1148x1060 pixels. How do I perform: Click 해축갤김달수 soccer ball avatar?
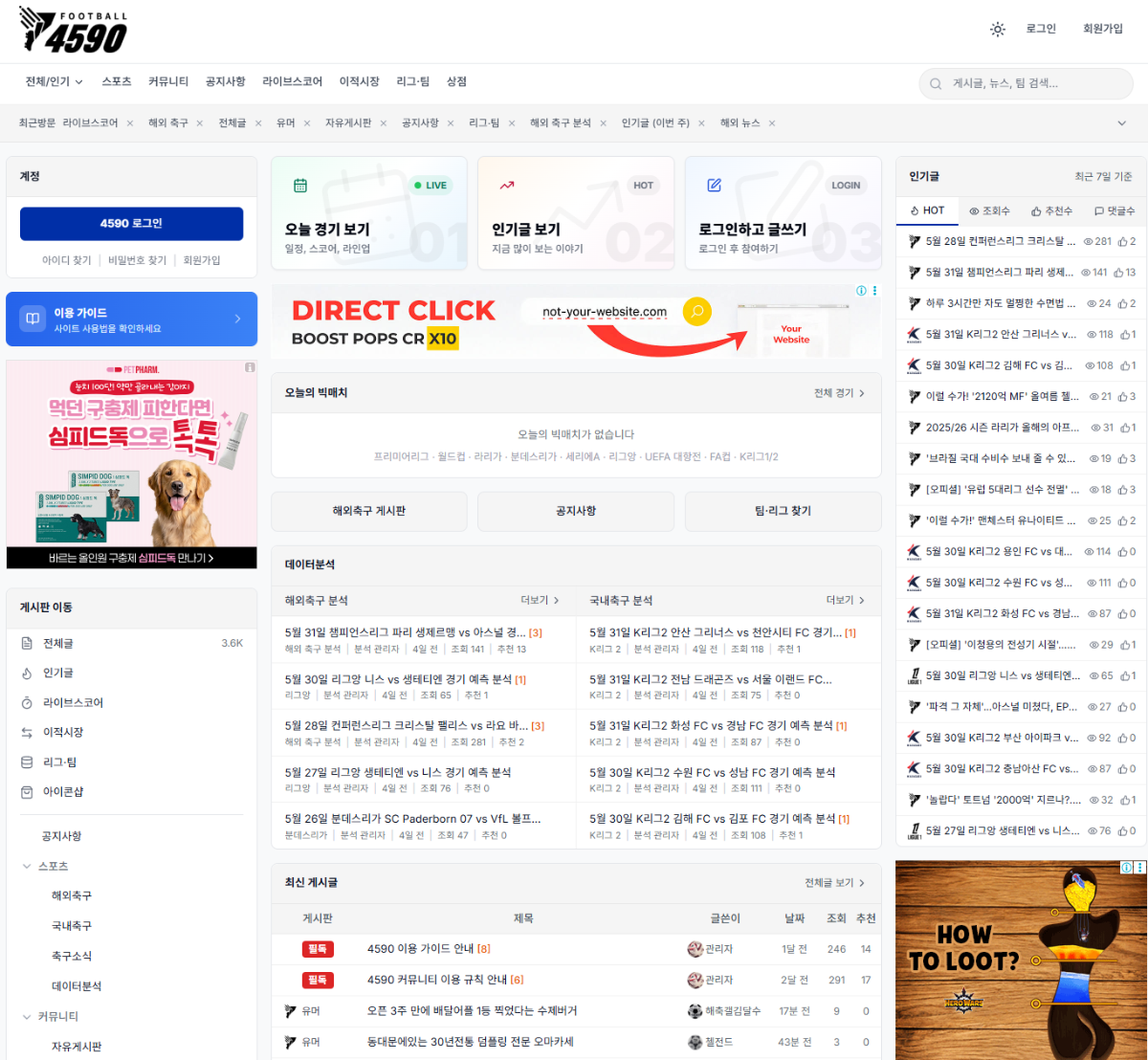point(695,1011)
